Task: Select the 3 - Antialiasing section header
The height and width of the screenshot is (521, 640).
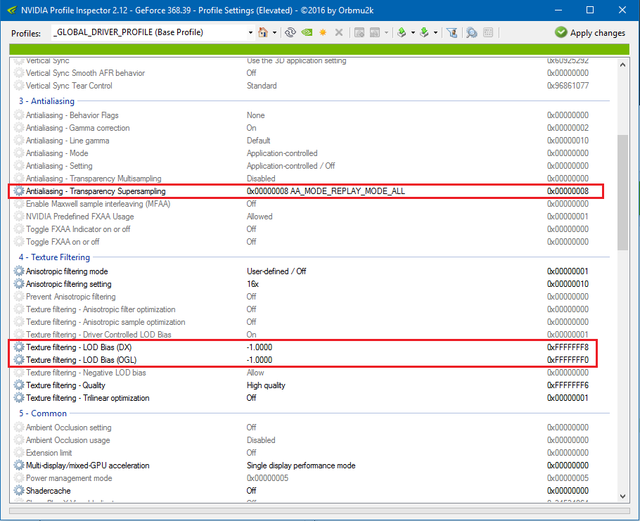Action: click(47, 101)
